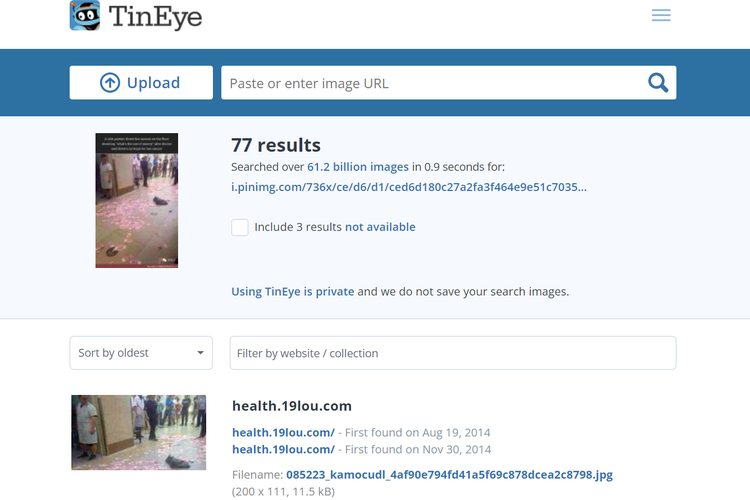Click the bold health.19lou.com result heading
Screen dimensions: 750x500
[x=291, y=406]
